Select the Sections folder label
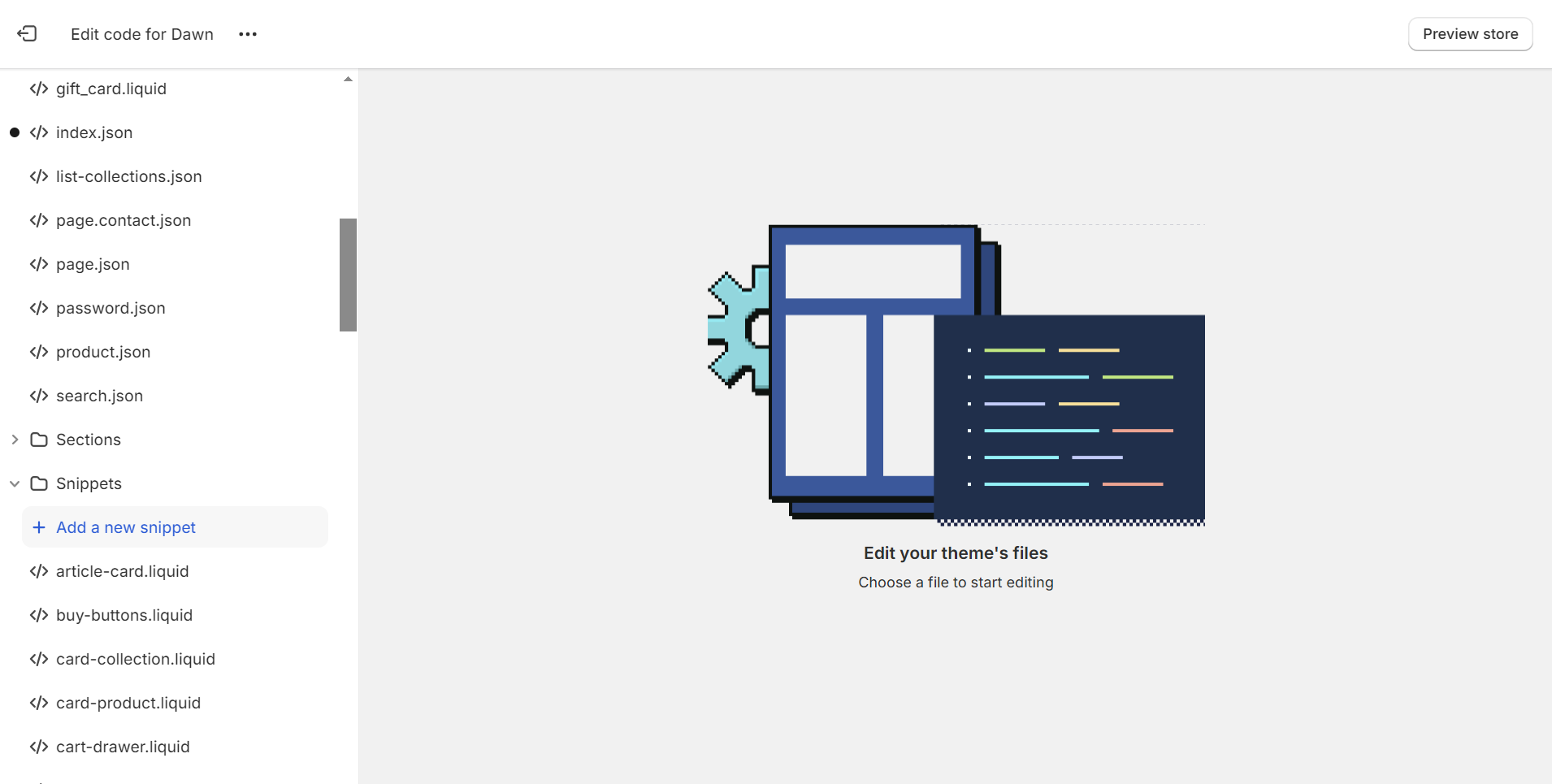This screenshot has width=1552, height=784. pos(89,440)
